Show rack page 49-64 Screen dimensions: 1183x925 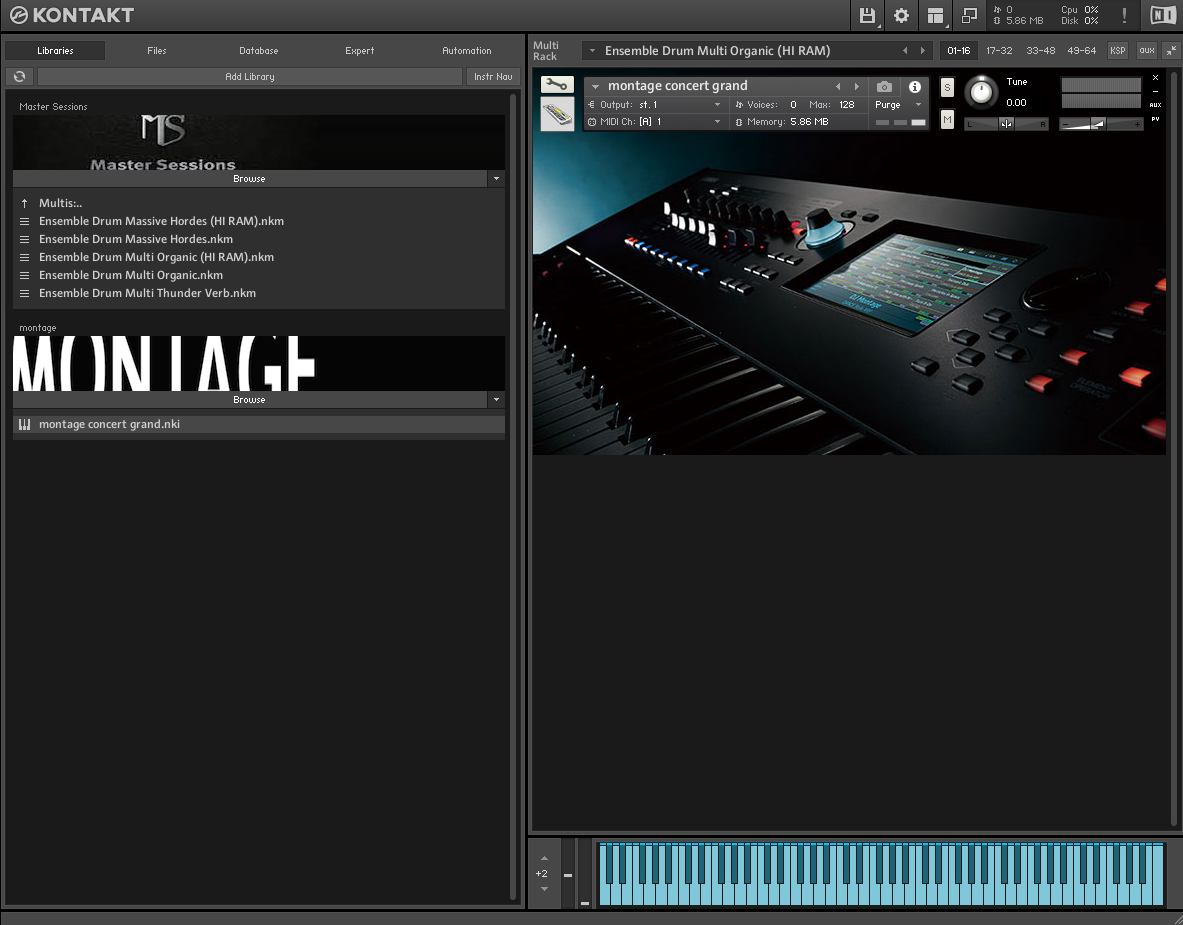tap(1081, 51)
